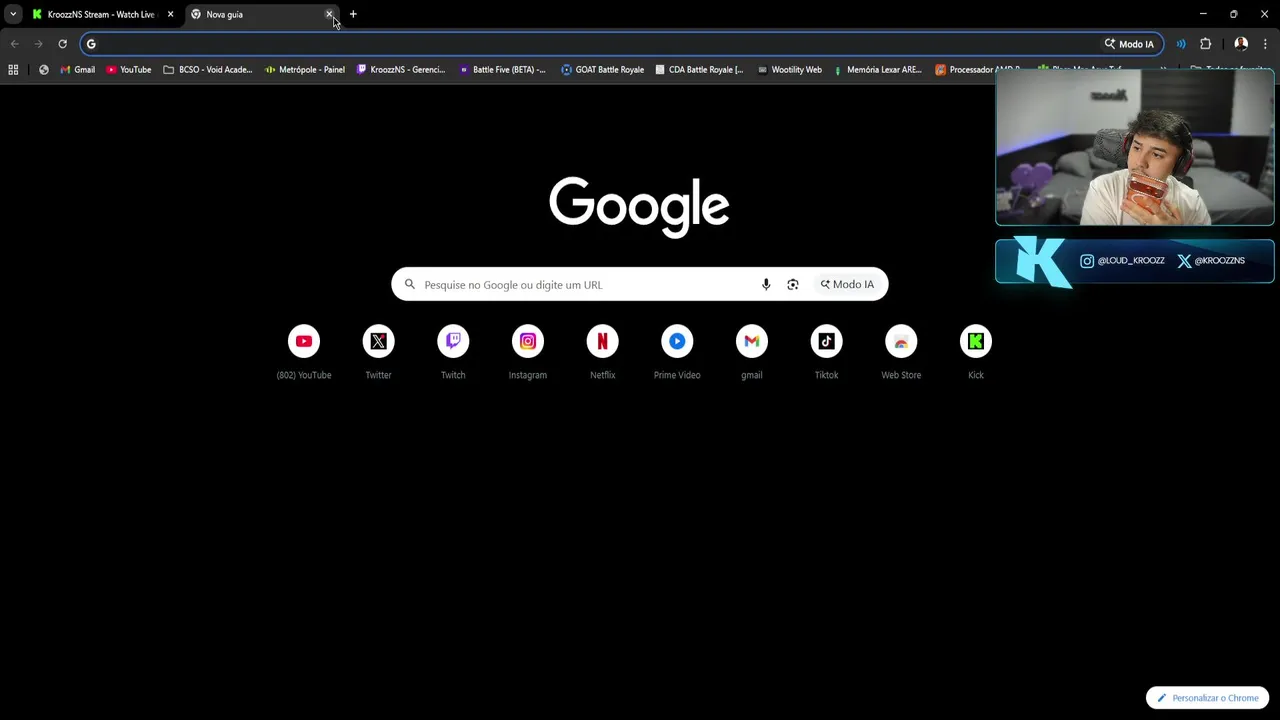The width and height of the screenshot is (1280, 720).
Task: Open the apps grid in bookmarks bar
Action: pos(13,70)
